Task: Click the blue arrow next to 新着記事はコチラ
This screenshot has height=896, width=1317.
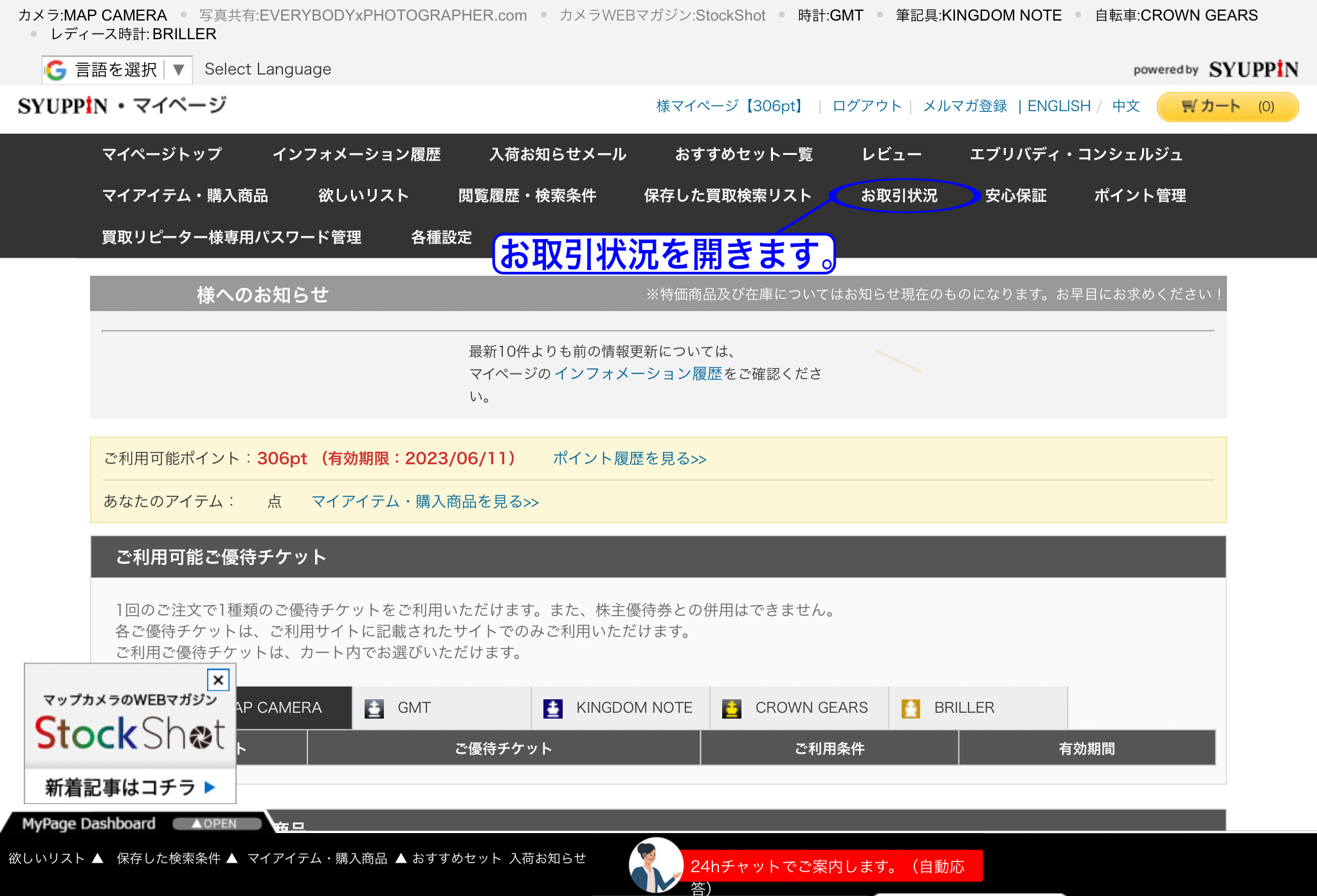Action: click(x=210, y=787)
